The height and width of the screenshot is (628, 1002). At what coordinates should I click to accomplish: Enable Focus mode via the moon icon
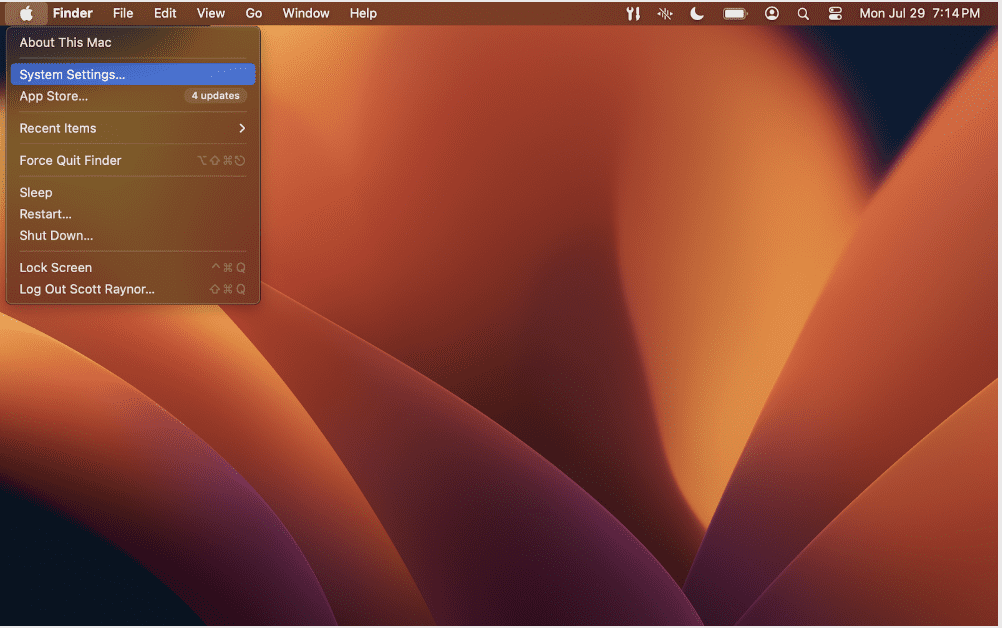point(697,13)
